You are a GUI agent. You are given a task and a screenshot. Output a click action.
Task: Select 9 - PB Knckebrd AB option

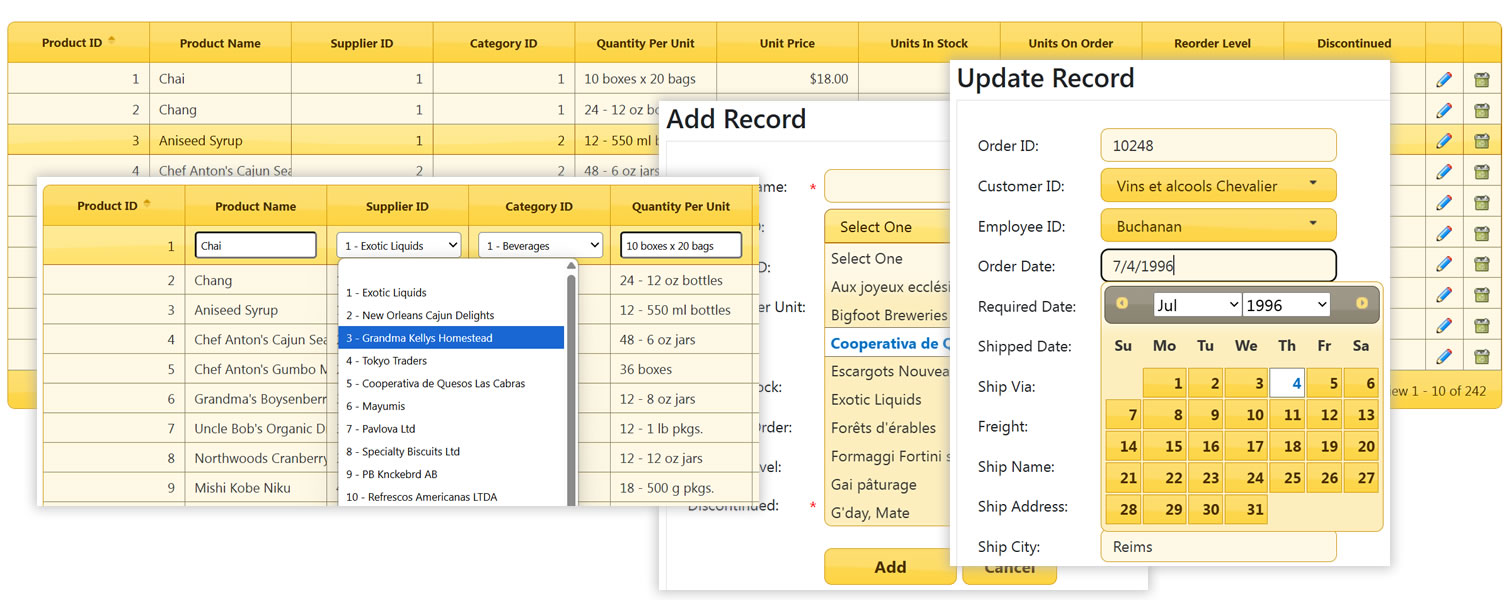tap(451, 474)
